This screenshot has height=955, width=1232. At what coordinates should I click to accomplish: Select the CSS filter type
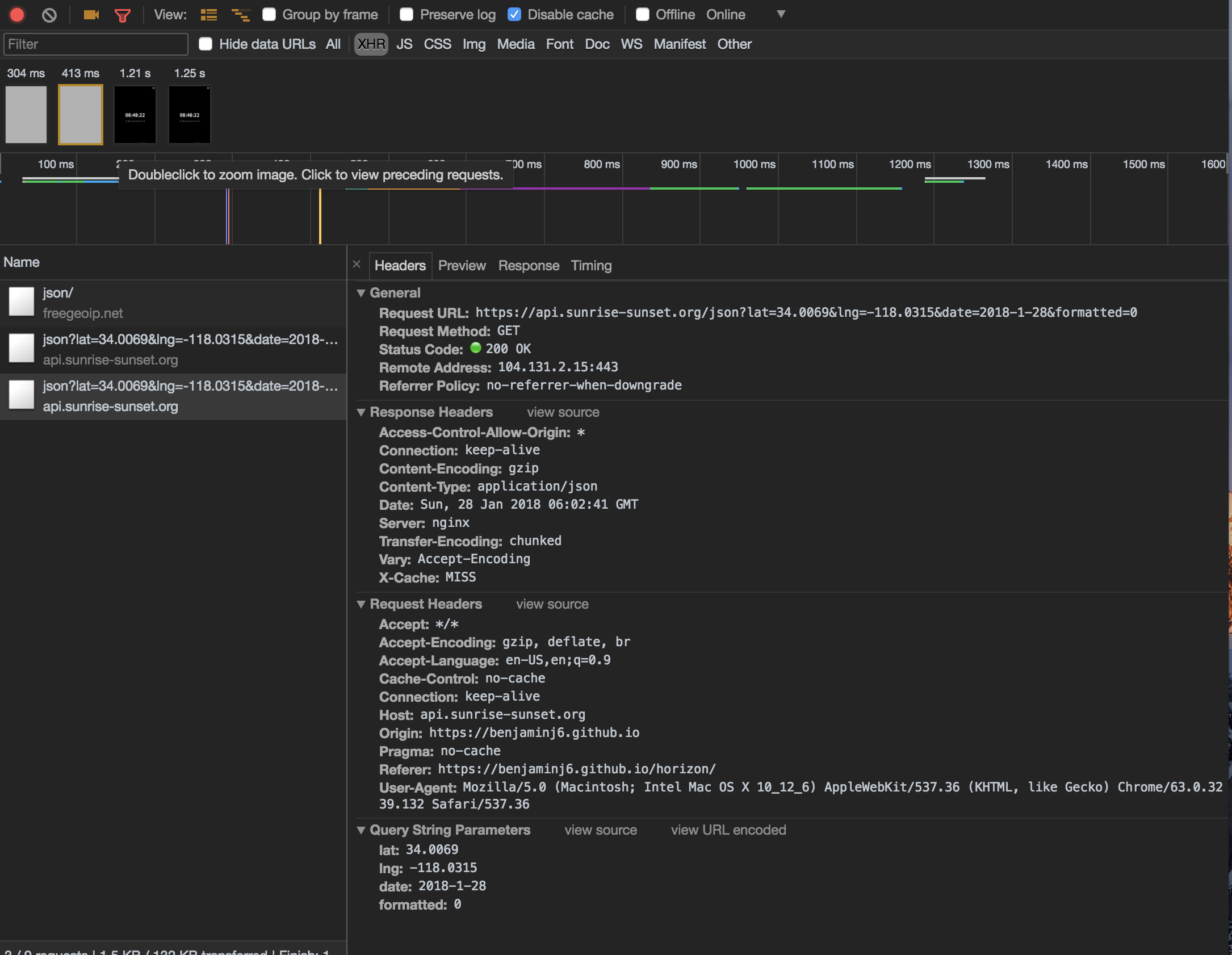pos(437,44)
